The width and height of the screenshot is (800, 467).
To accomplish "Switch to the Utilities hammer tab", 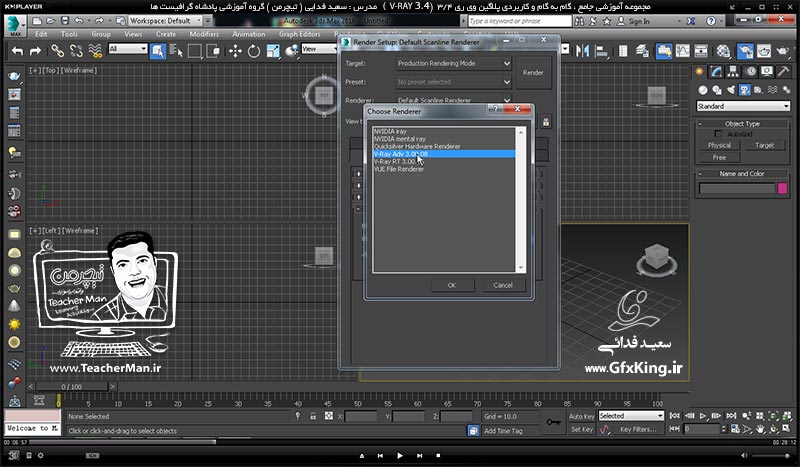I will [784, 71].
